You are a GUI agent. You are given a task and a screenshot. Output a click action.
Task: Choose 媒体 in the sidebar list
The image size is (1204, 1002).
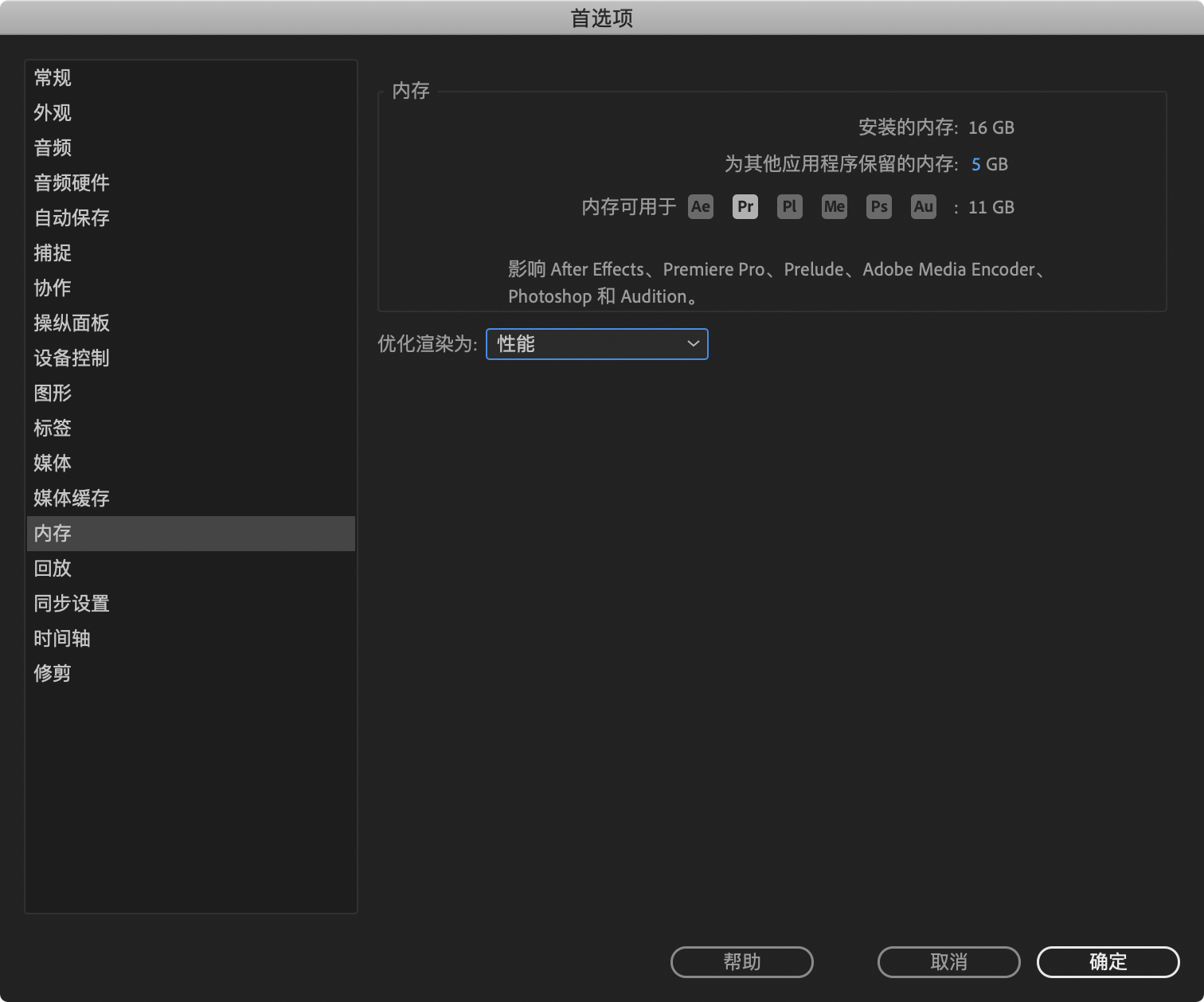[191, 464]
